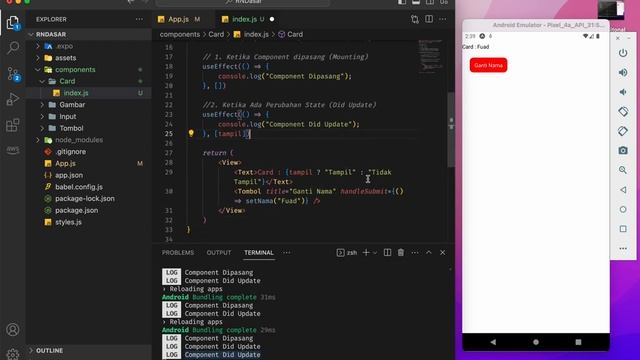The image size is (640, 360).
Task: Open editor more actions ellipsis
Action: [442, 19]
